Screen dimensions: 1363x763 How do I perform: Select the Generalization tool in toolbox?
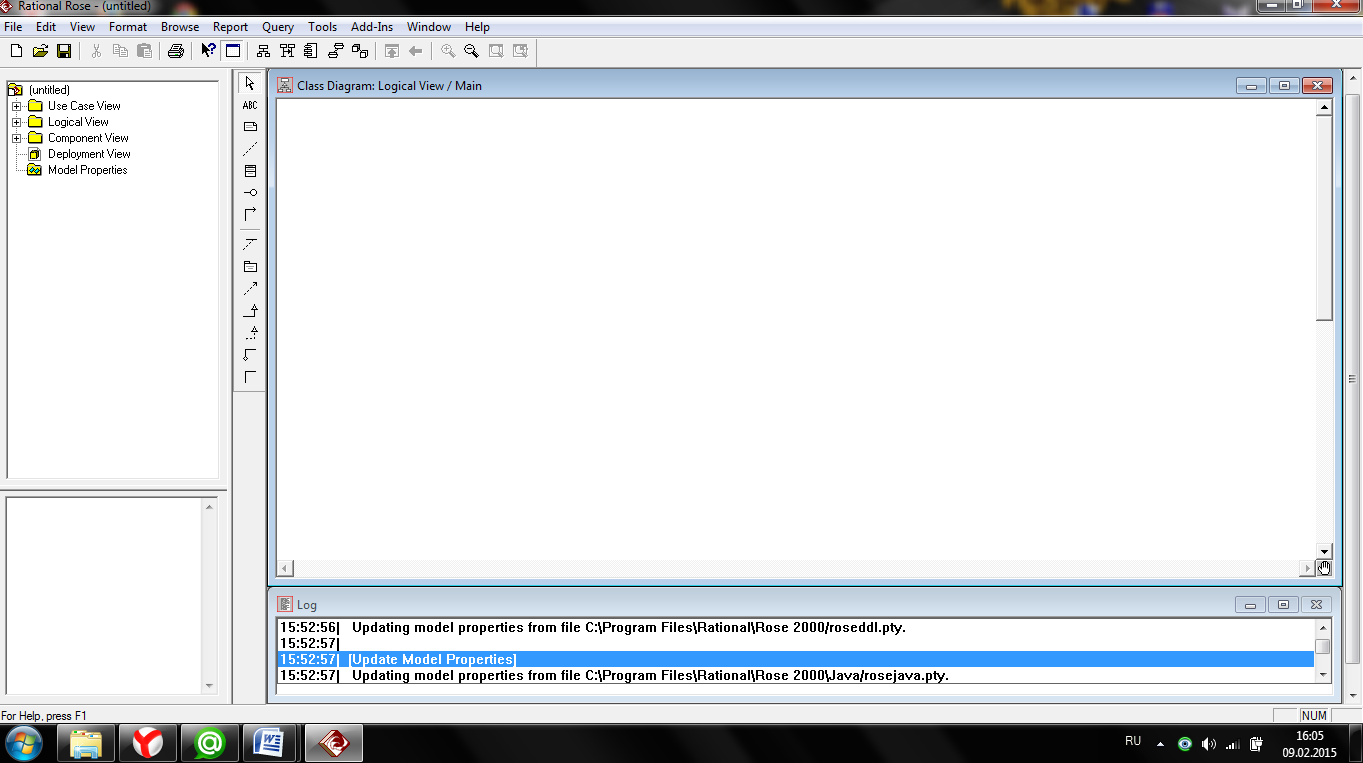(250, 310)
